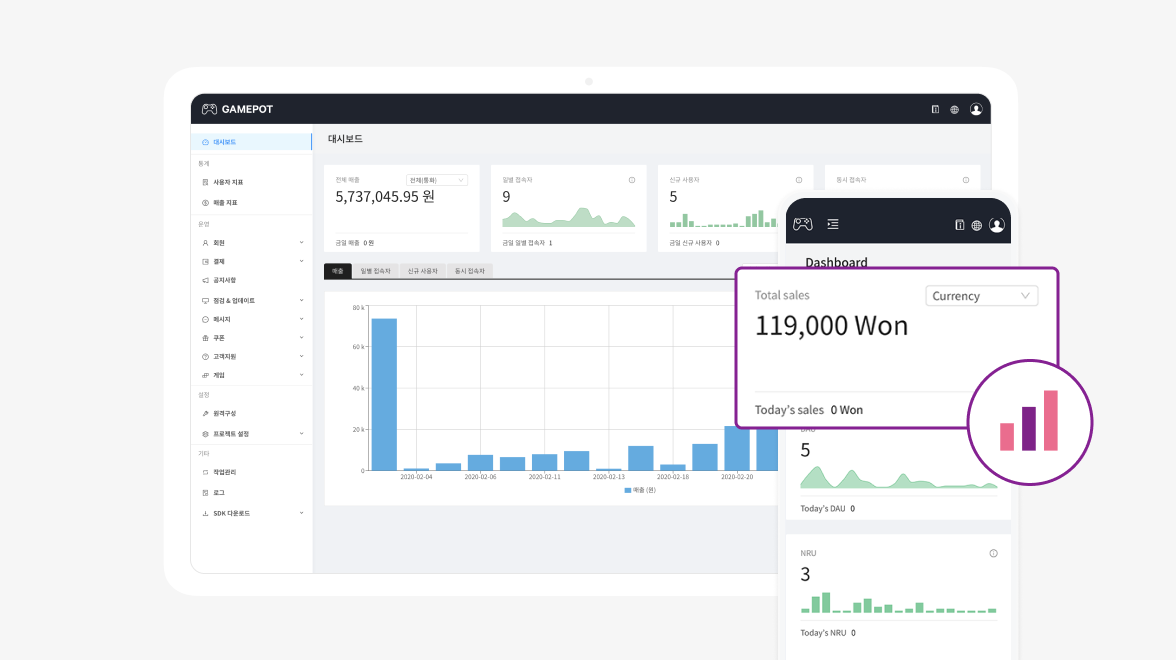The width and height of the screenshot is (1176, 660).
Task: Click the info icon on NRU card
Action: click(993, 554)
